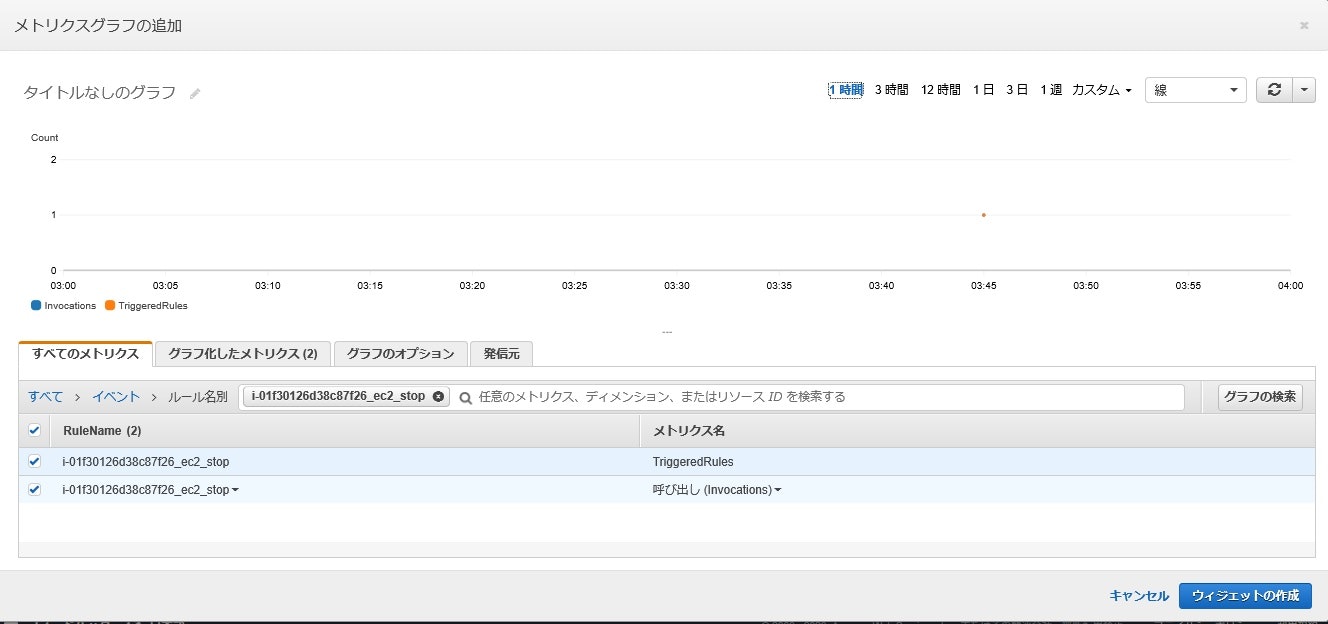Open the refresh options dropdown arrow
This screenshot has width=1328, height=624.
[1303, 90]
